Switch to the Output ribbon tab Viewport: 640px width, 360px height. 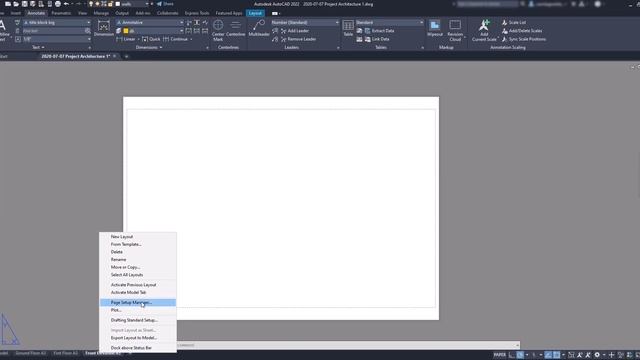122,13
